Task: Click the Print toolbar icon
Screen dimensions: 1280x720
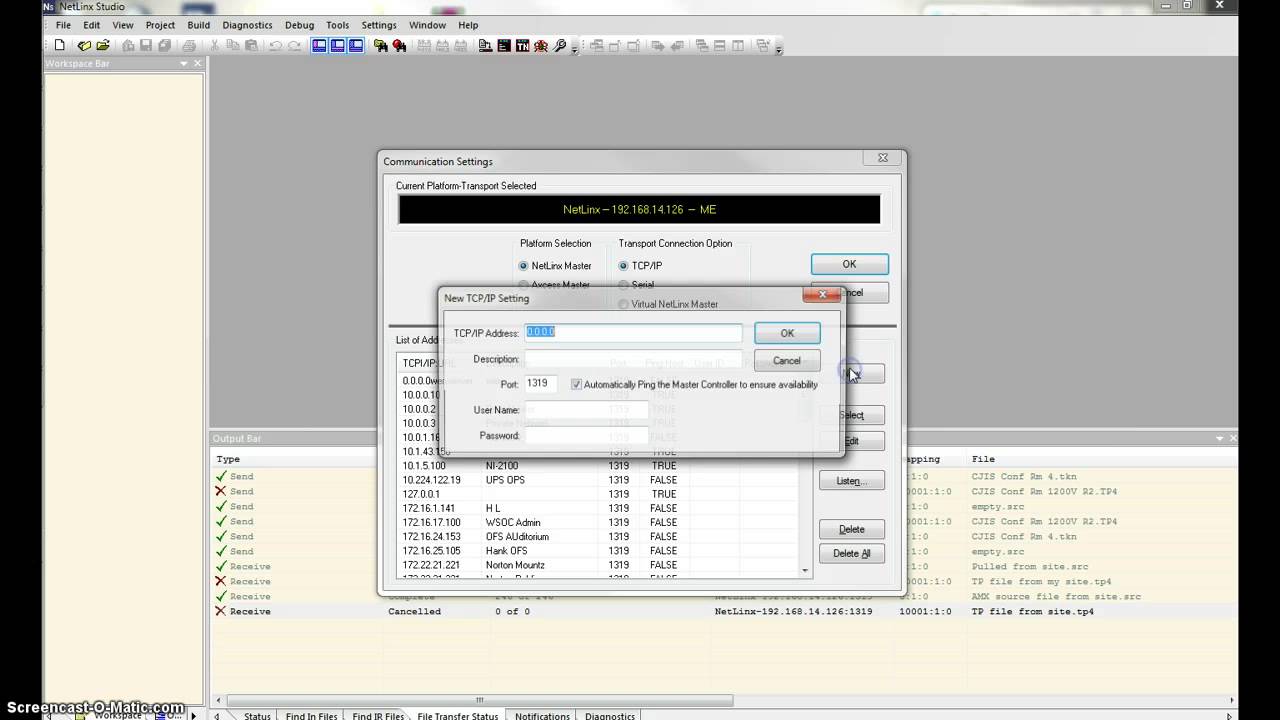Action: coord(189,45)
